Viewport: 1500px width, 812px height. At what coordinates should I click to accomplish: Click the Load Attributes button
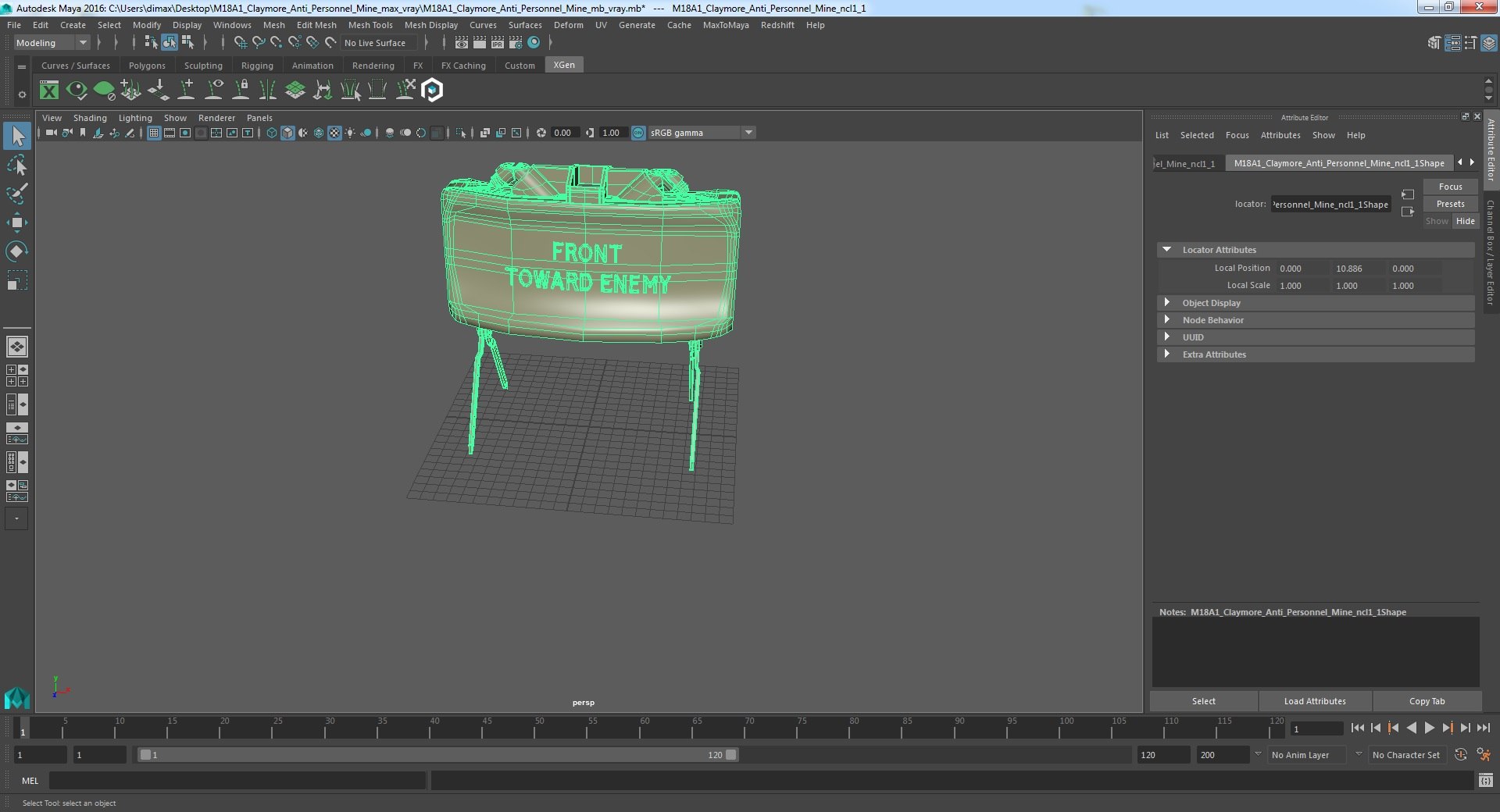tap(1315, 701)
